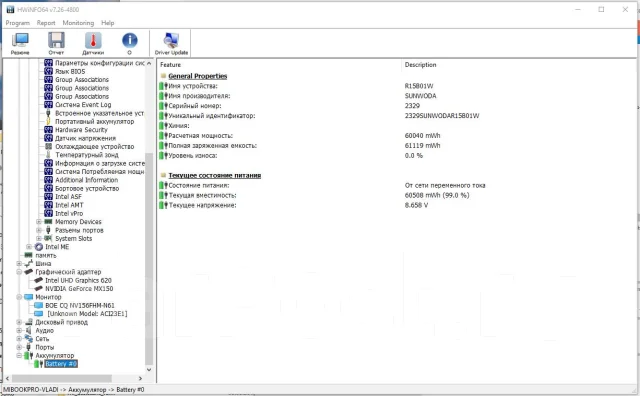Click the Текущее состояние питания heading
640x396 pixels.
(x=215, y=176)
